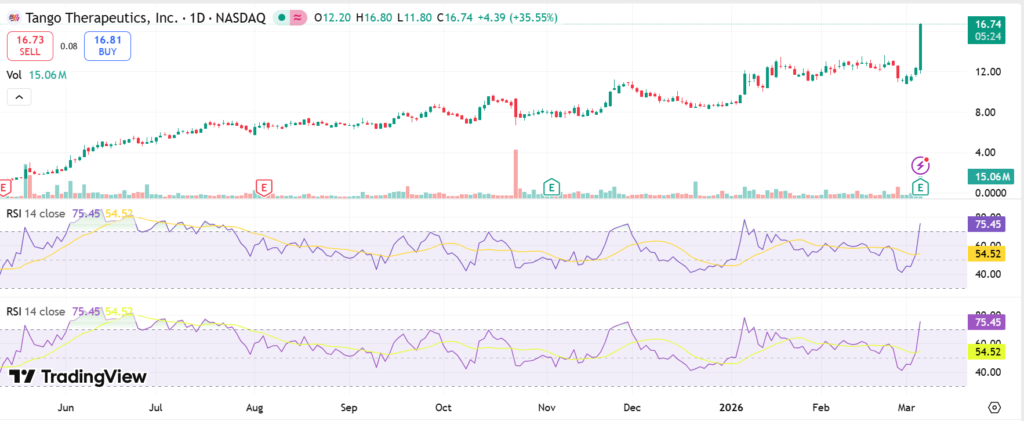Click the green earnings marker near March

pyautogui.click(x=921, y=187)
